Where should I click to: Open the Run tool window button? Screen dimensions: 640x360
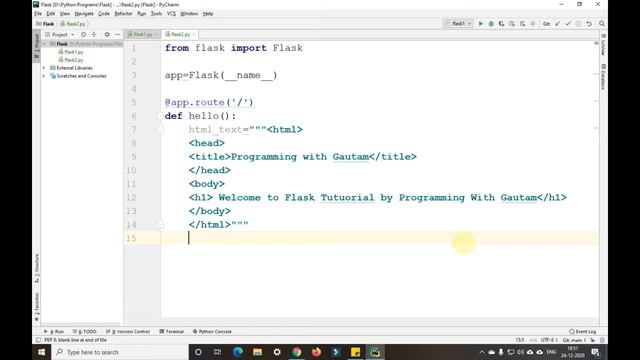click(54, 331)
